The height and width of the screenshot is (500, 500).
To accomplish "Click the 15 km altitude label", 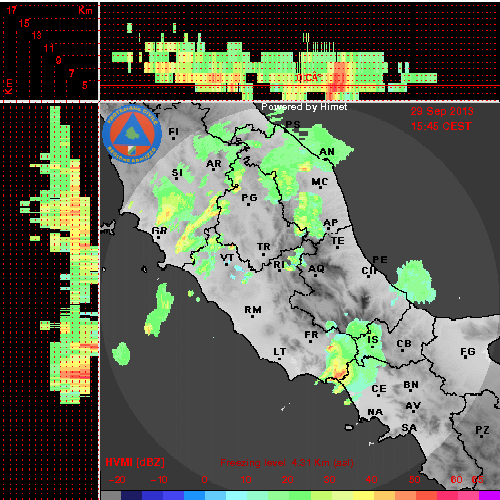I will [x=24, y=23].
